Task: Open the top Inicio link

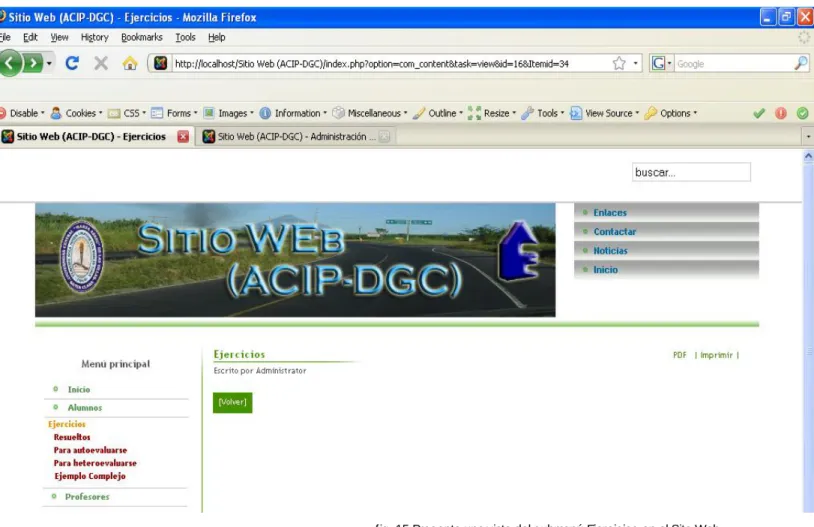Action: (x=605, y=269)
